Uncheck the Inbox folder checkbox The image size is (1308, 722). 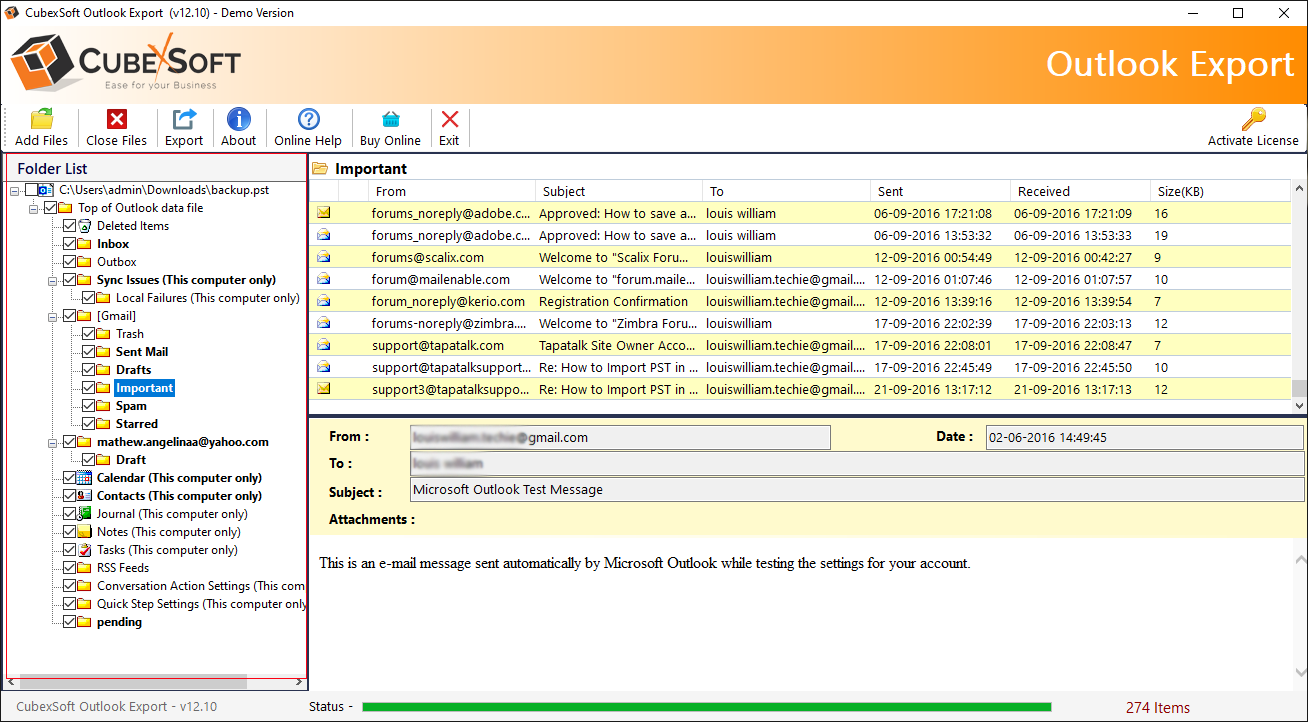point(70,244)
